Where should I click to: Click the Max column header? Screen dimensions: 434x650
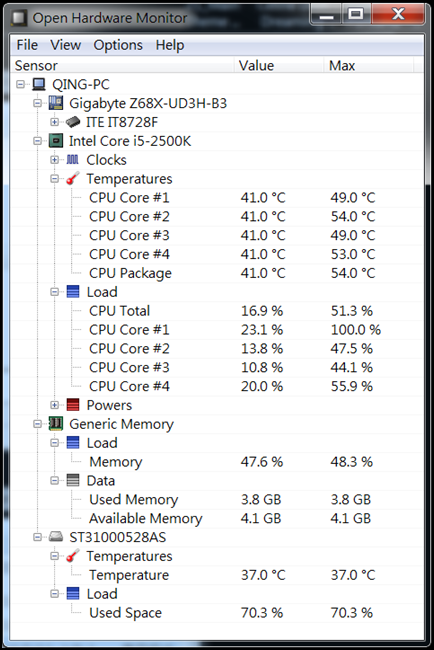point(368,65)
